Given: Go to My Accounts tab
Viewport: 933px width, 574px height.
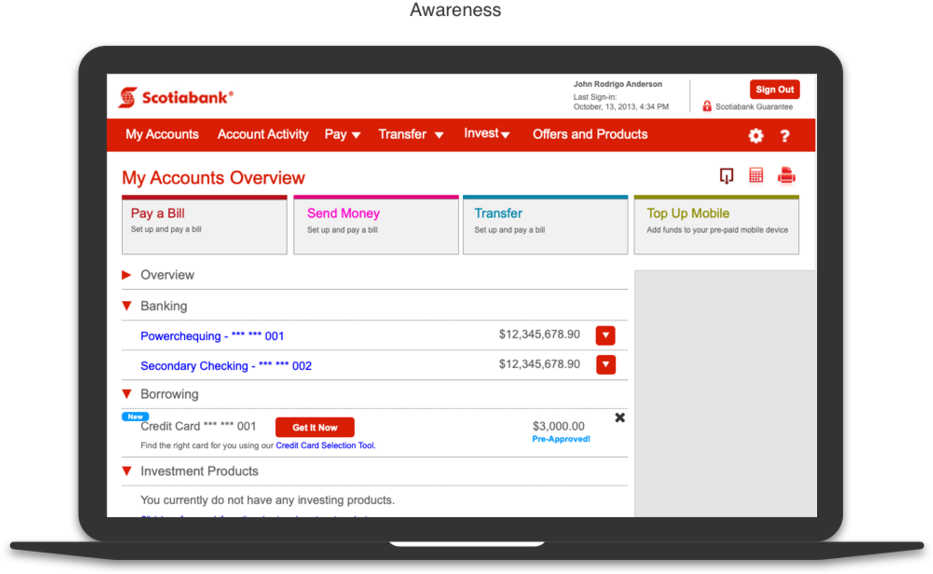Looking at the screenshot, I should (162, 134).
